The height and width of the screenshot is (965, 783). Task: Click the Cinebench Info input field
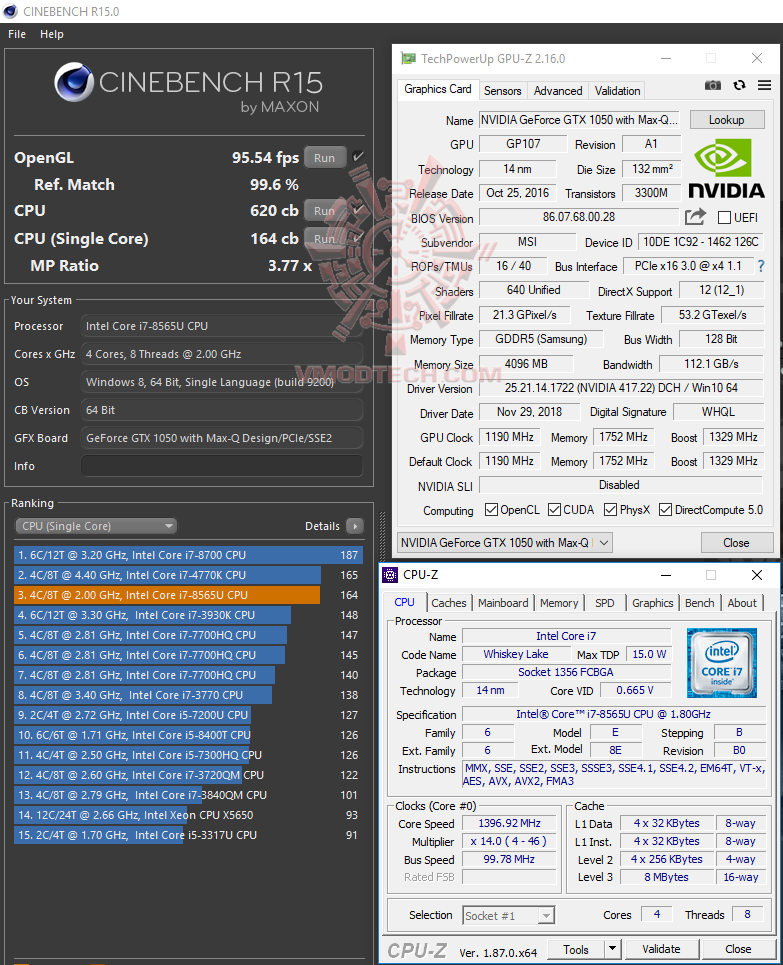click(x=222, y=466)
